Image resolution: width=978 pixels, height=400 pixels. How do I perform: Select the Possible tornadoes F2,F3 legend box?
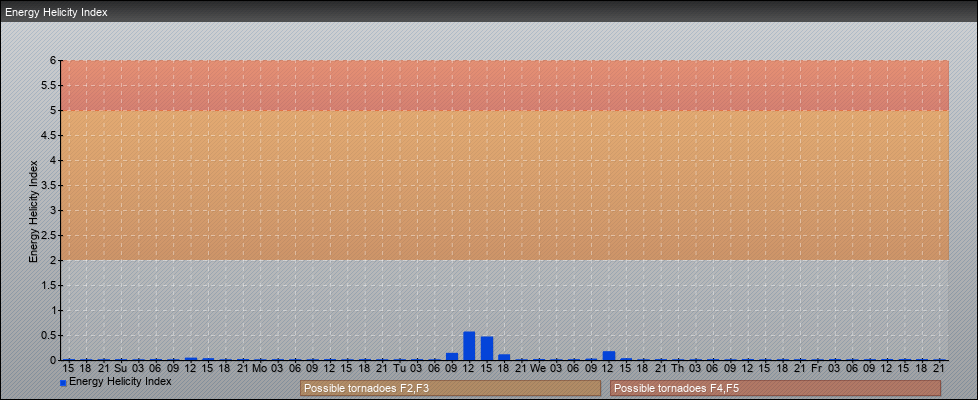[450, 388]
